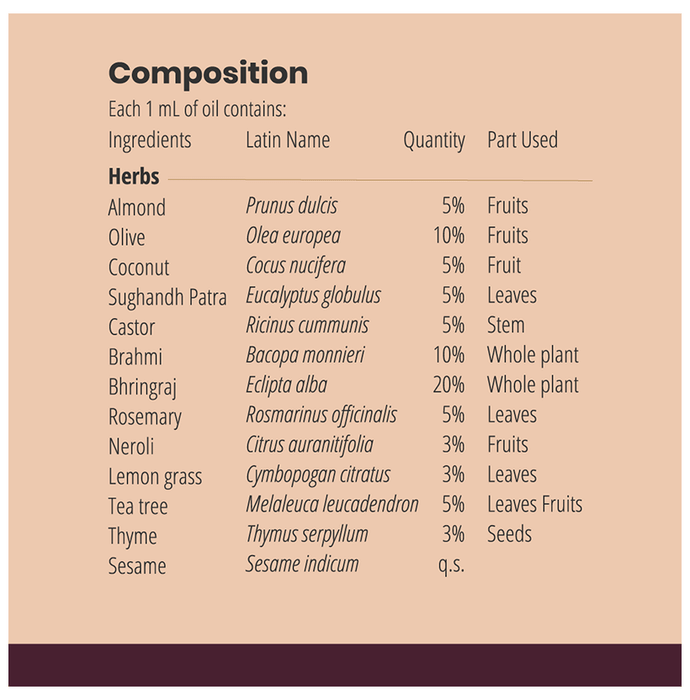Select the Bhringraj ingredient row name
The image size is (690, 700).
coord(142,387)
